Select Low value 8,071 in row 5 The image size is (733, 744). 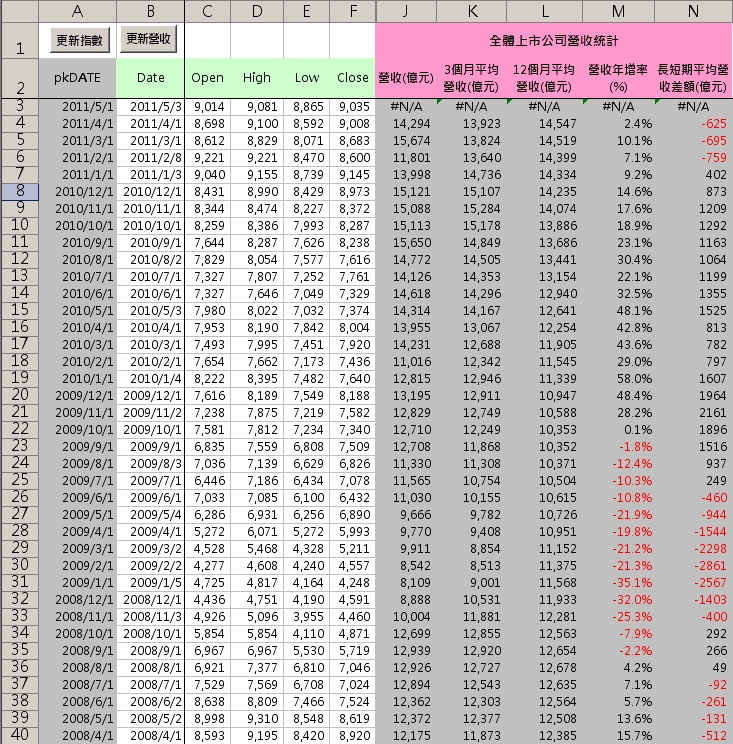pyautogui.click(x=306, y=141)
